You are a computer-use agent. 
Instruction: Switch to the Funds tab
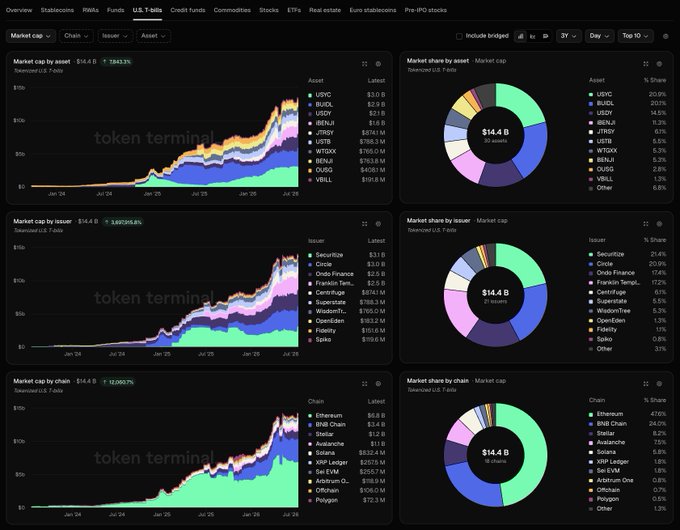(x=115, y=10)
